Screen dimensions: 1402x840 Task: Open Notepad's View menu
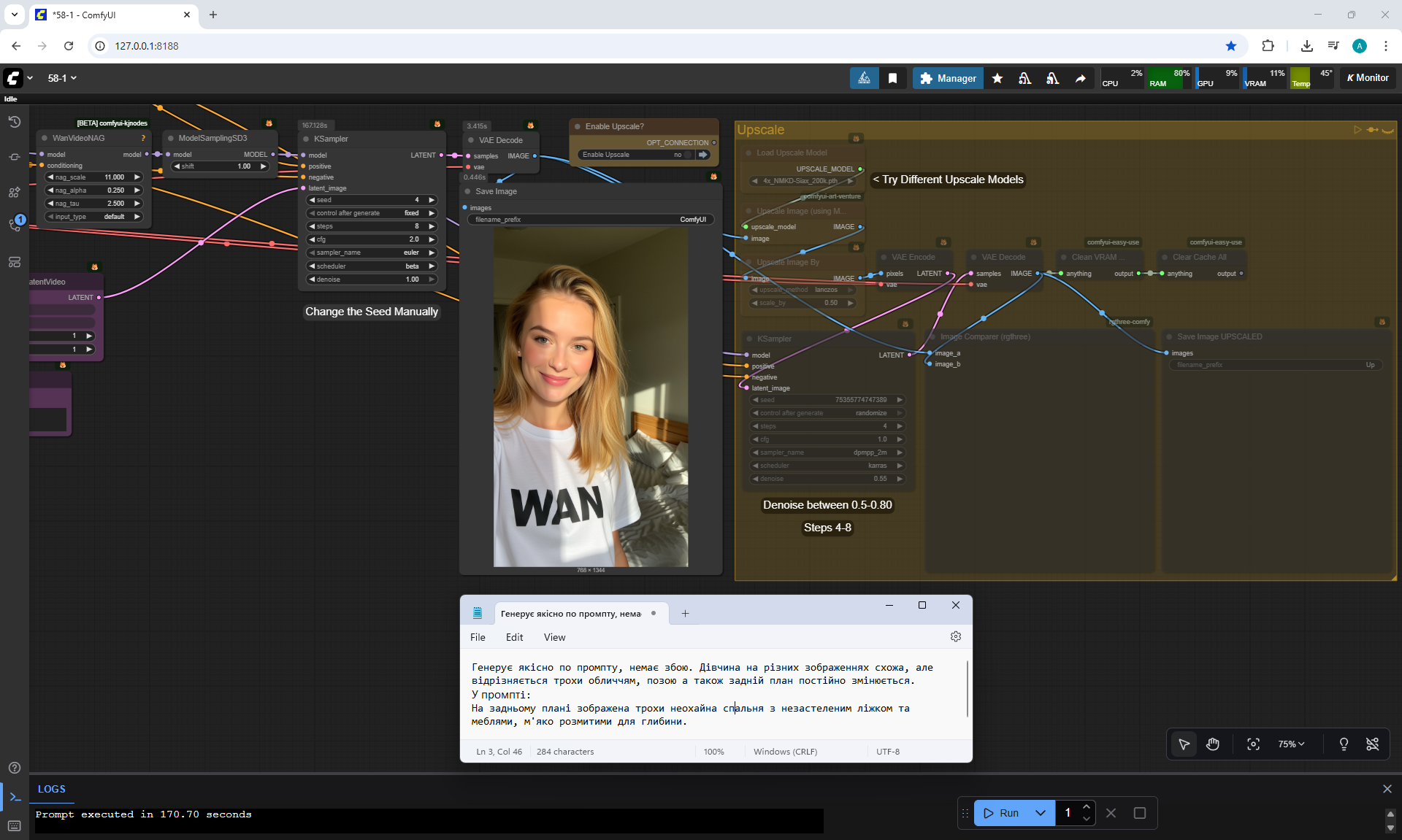(x=554, y=637)
